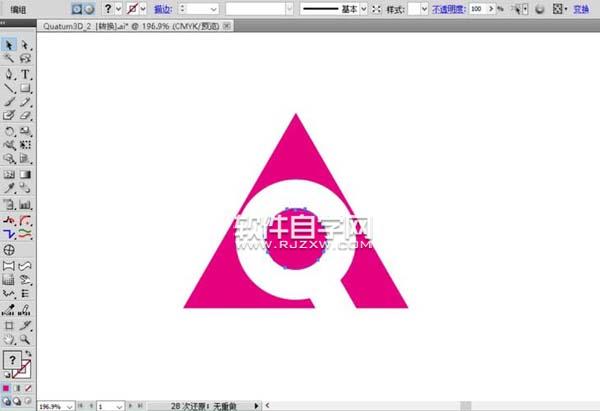Select the Artboard tool

(x=9, y=326)
